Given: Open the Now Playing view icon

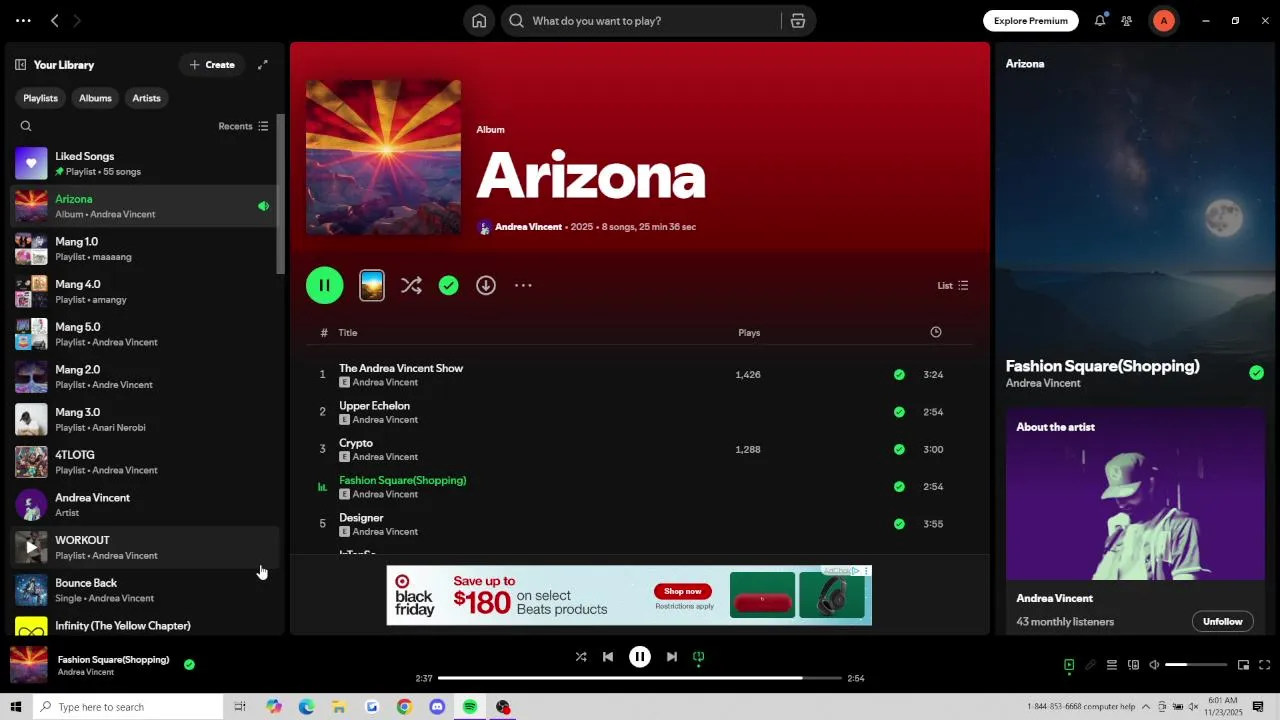Looking at the screenshot, I should pos(1069,665).
